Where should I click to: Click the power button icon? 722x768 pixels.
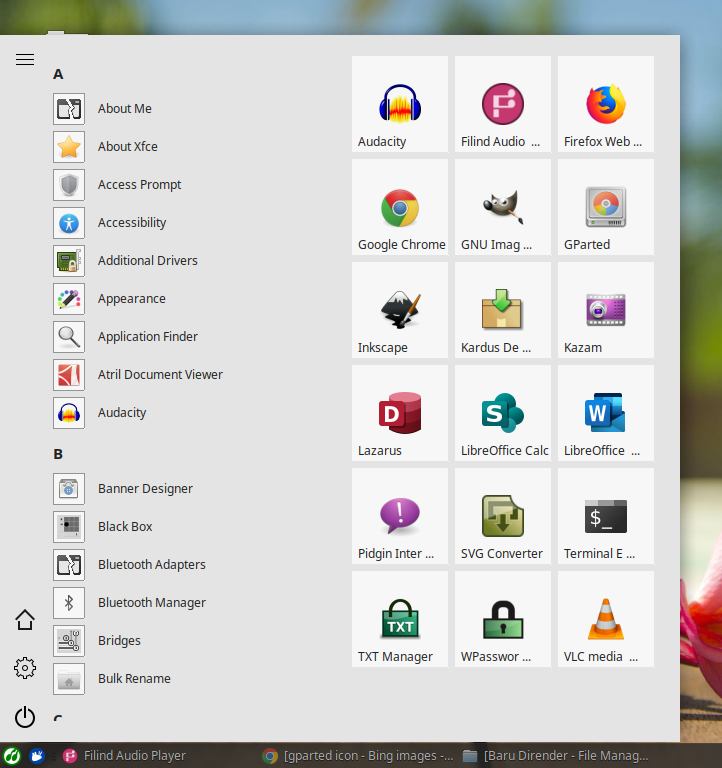tap(25, 717)
